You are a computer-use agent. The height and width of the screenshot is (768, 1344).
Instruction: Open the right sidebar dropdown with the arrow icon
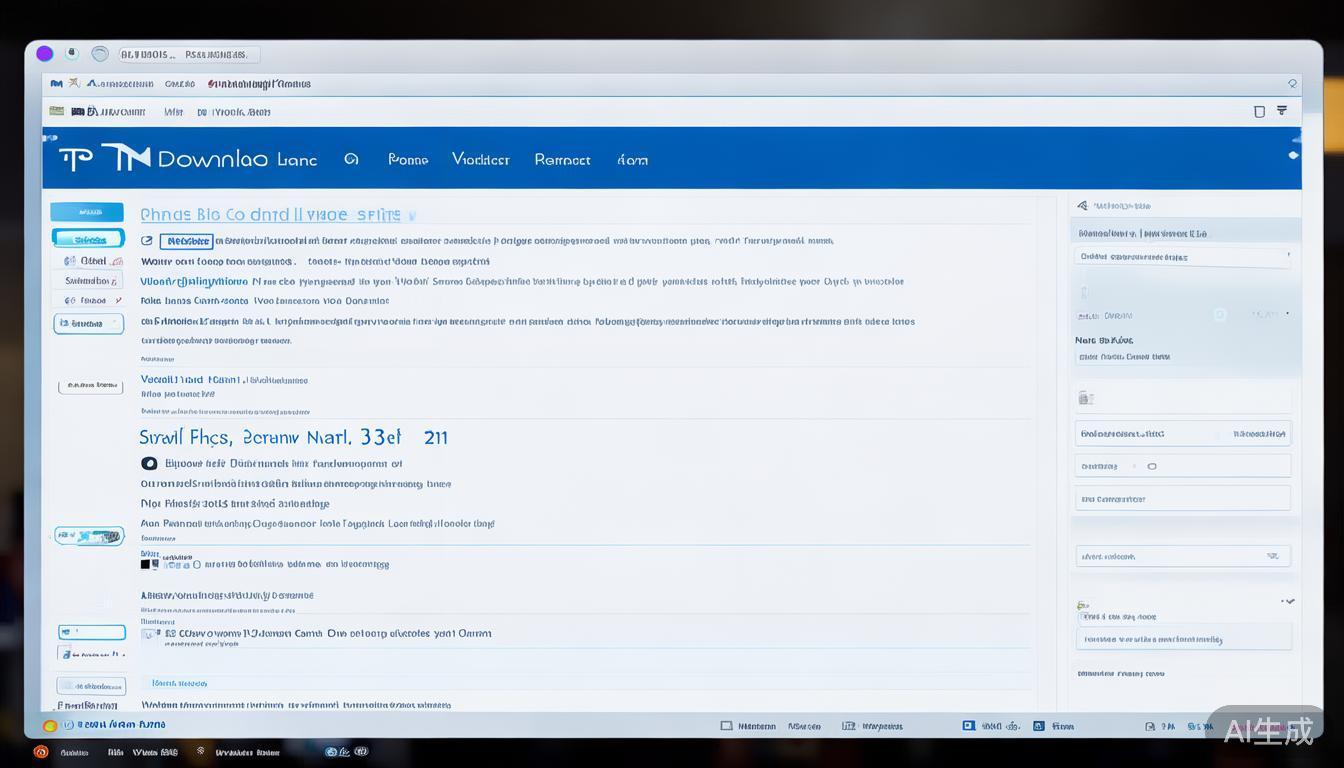pyautogui.click(x=1182, y=556)
